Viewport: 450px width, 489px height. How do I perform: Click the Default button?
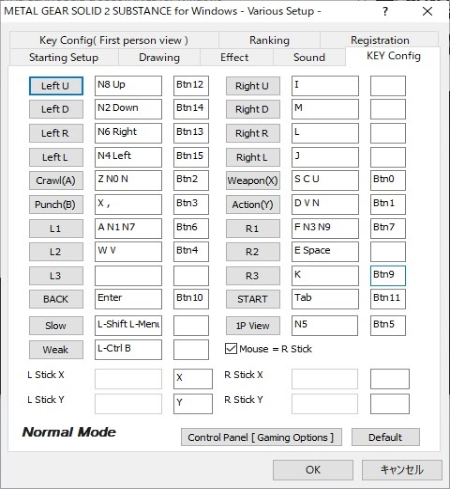pyautogui.click(x=385, y=437)
